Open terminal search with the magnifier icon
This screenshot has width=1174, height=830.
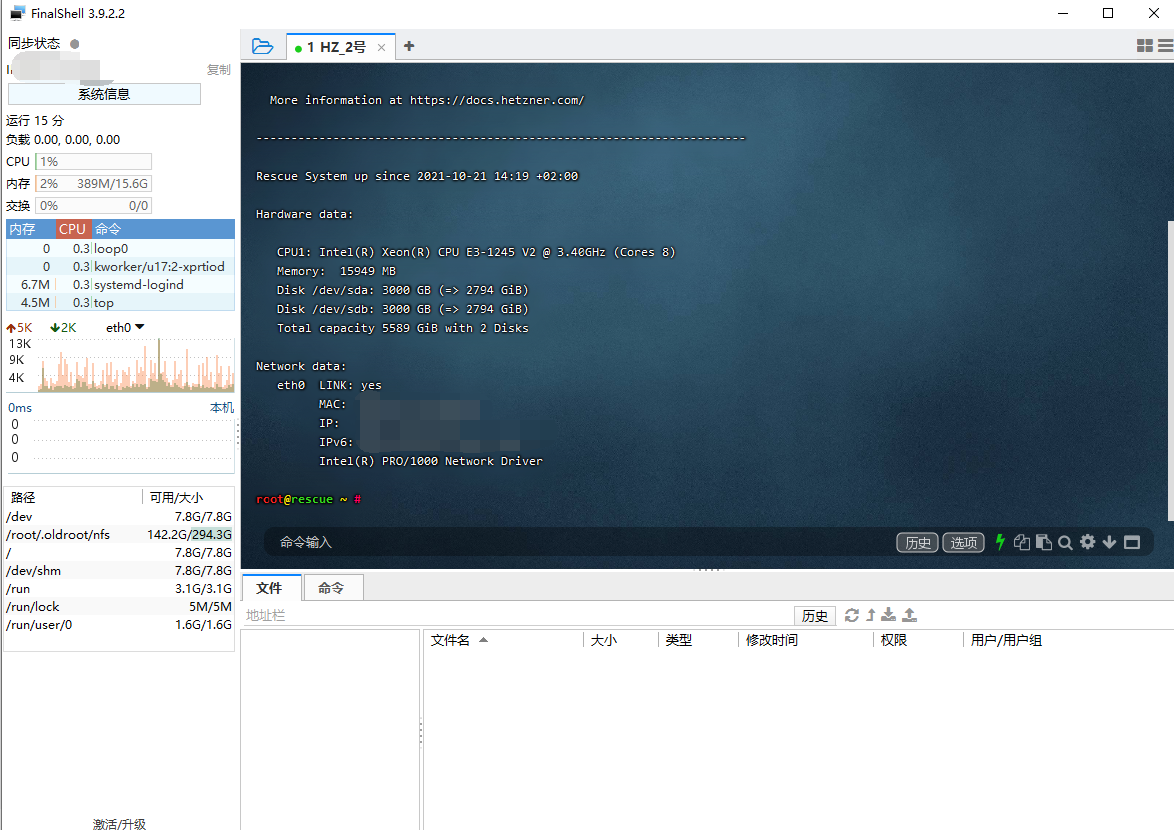coord(1065,543)
